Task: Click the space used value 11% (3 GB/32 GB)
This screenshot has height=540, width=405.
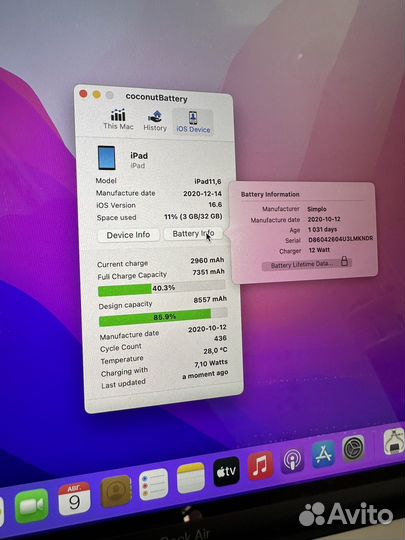Action: pyautogui.click(x=193, y=217)
